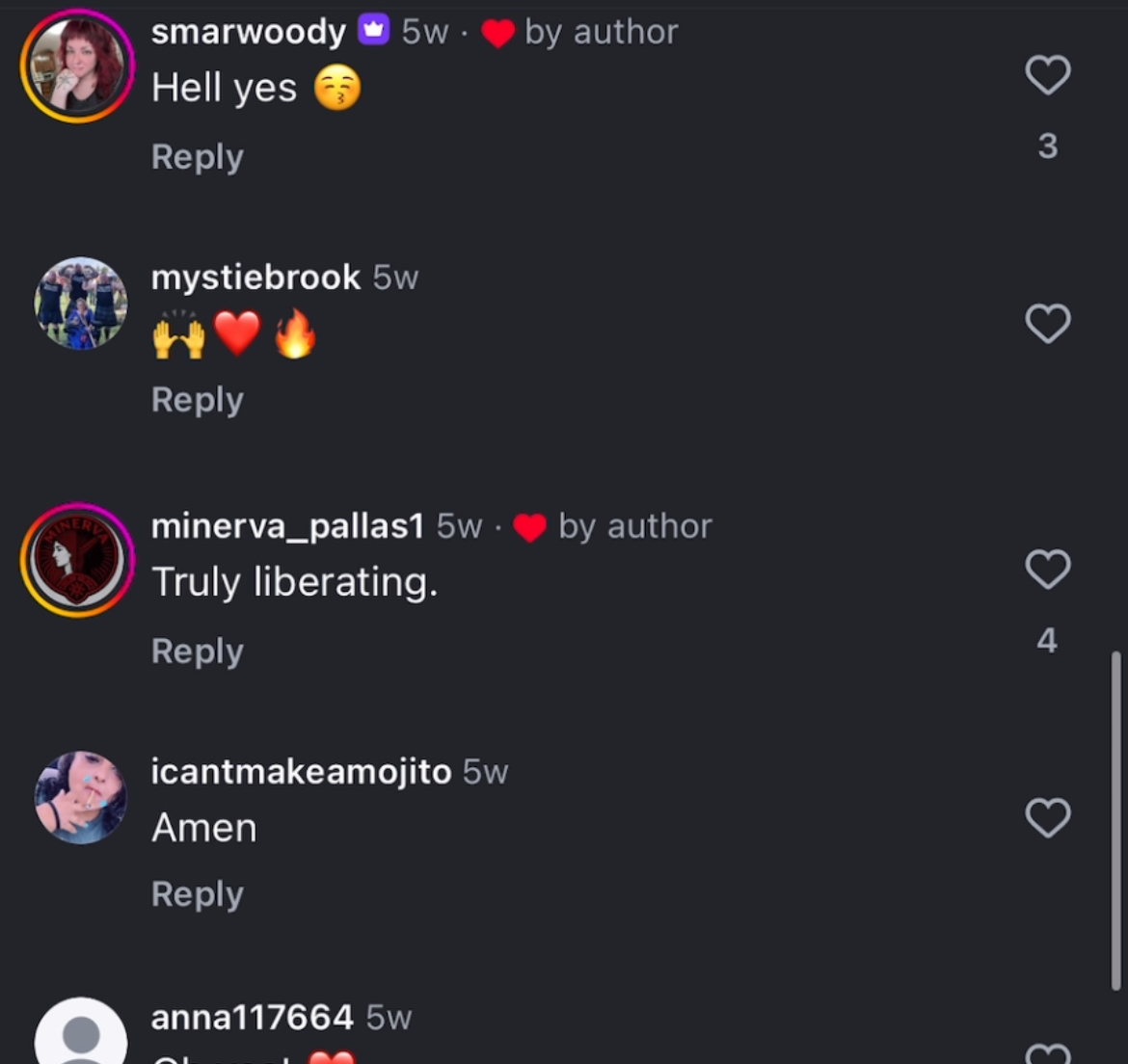Reply to smarwoody's comment
The width and height of the screenshot is (1128, 1064).
coord(198,157)
